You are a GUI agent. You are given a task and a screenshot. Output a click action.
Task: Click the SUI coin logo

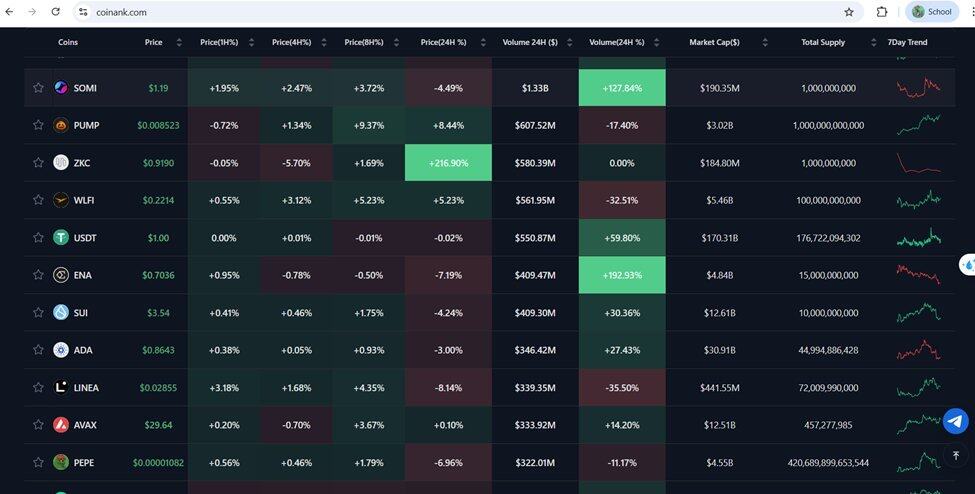(x=61, y=312)
